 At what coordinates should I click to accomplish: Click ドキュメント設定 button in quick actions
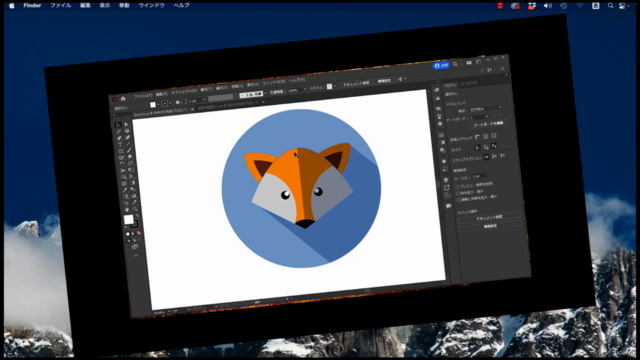click(x=490, y=217)
